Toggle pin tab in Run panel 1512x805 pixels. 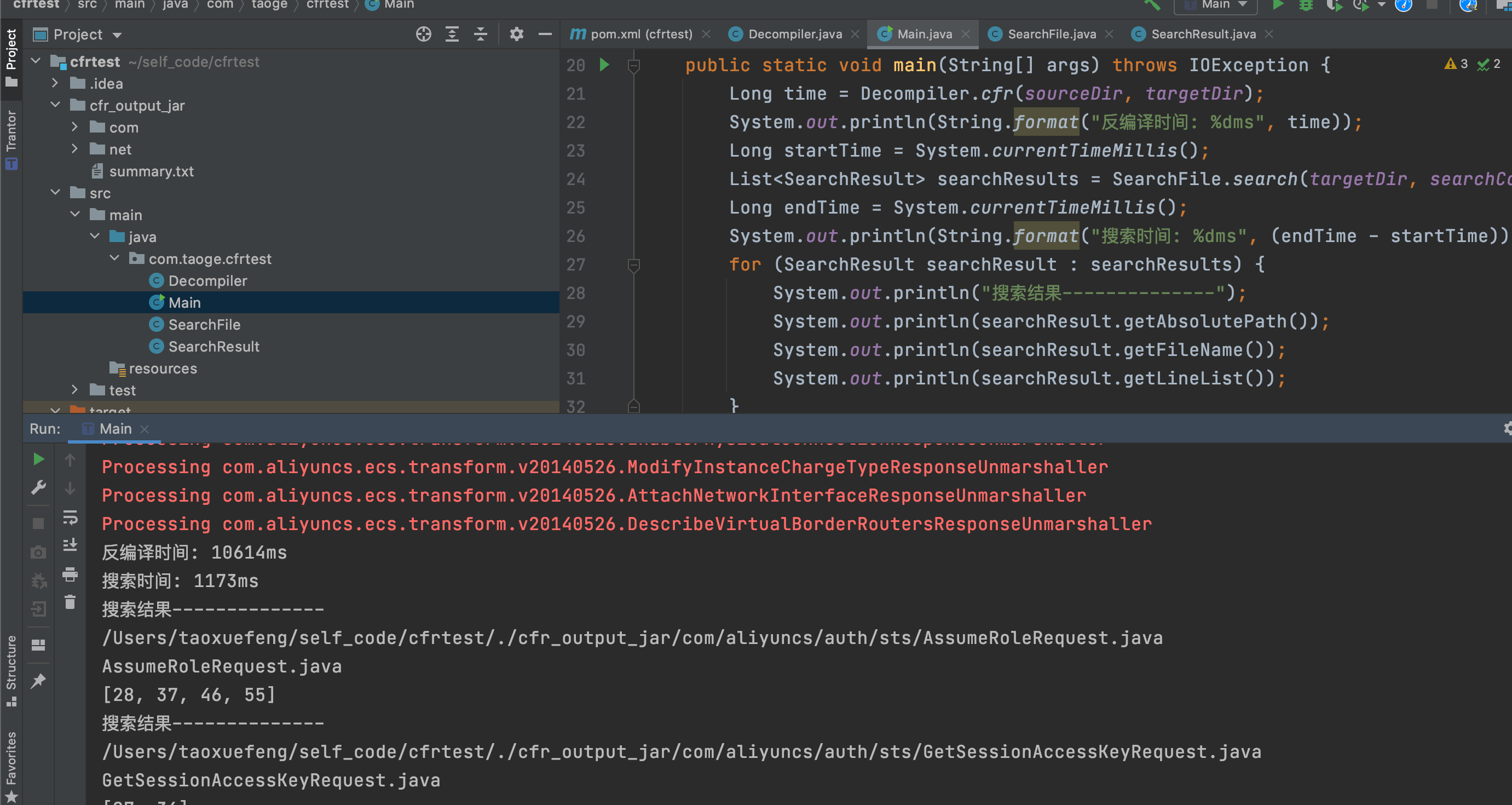(x=39, y=681)
